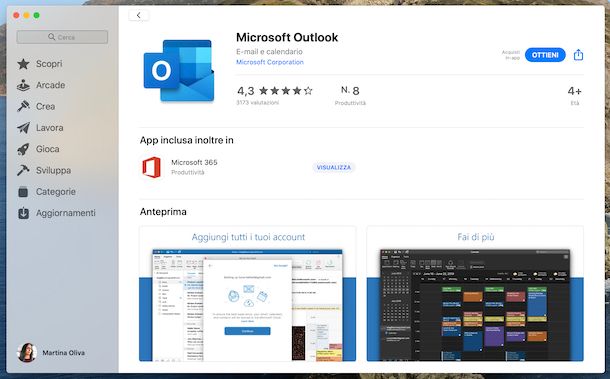Click the Microsoft 365 Office icon
Viewport: 610px width, 379px height.
[152, 167]
